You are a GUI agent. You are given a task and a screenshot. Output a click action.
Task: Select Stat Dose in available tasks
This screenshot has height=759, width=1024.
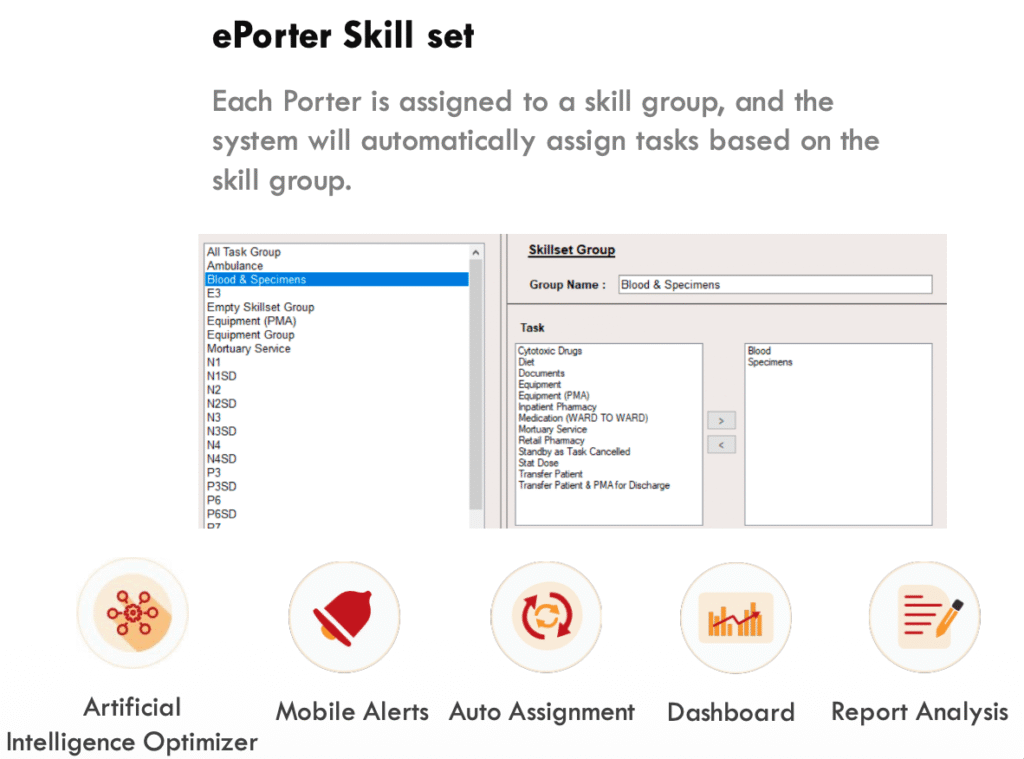538,463
